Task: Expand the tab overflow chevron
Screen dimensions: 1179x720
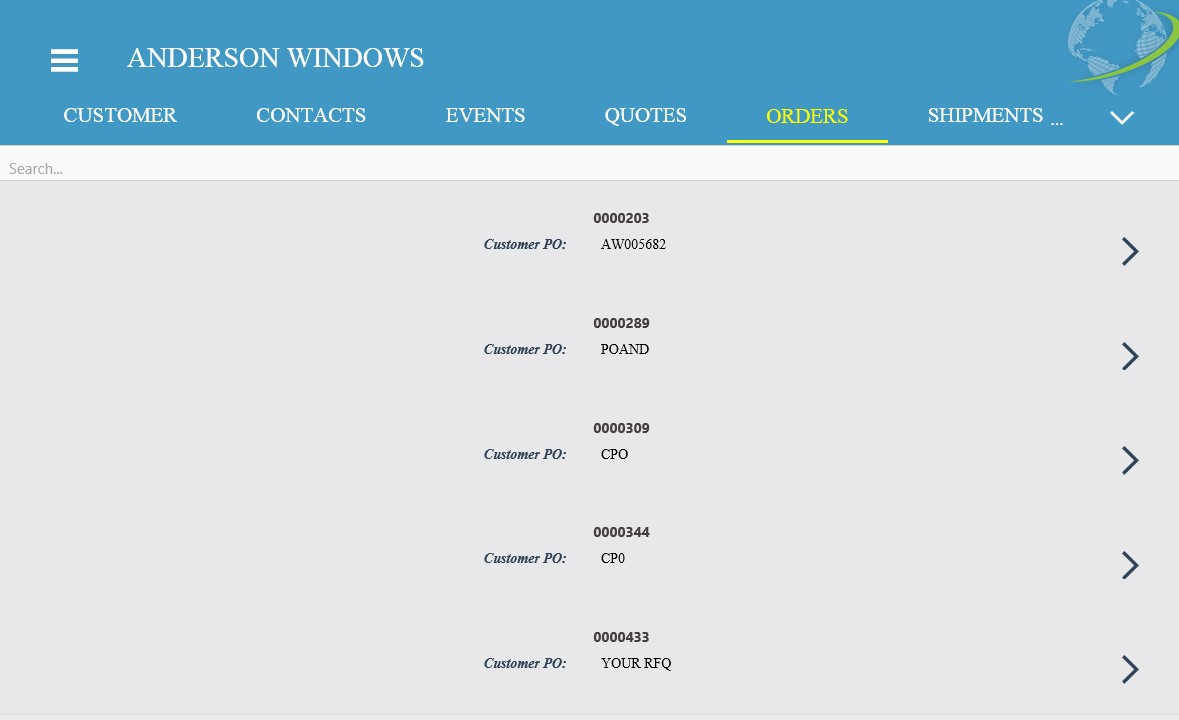Action: coord(1122,117)
